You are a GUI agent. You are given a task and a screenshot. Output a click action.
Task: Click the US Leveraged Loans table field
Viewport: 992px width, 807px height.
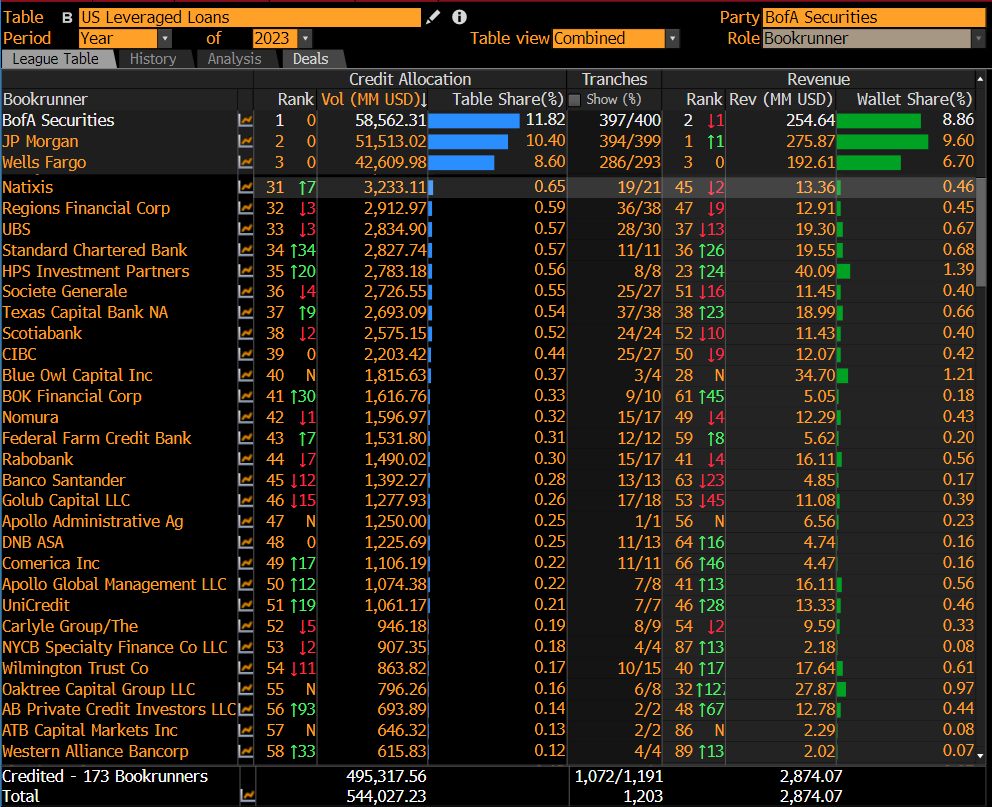click(x=250, y=17)
